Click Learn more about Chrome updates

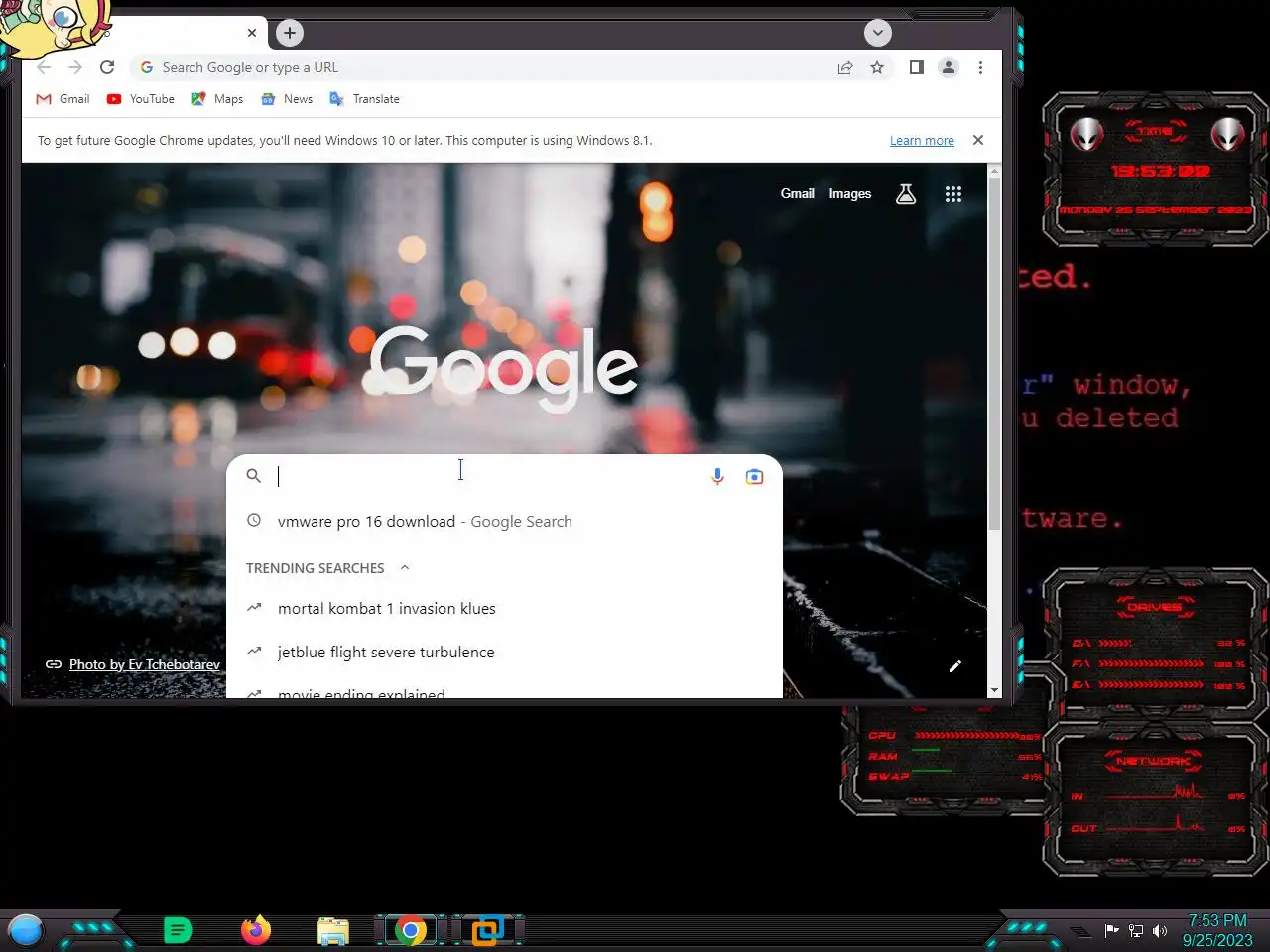click(922, 141)
